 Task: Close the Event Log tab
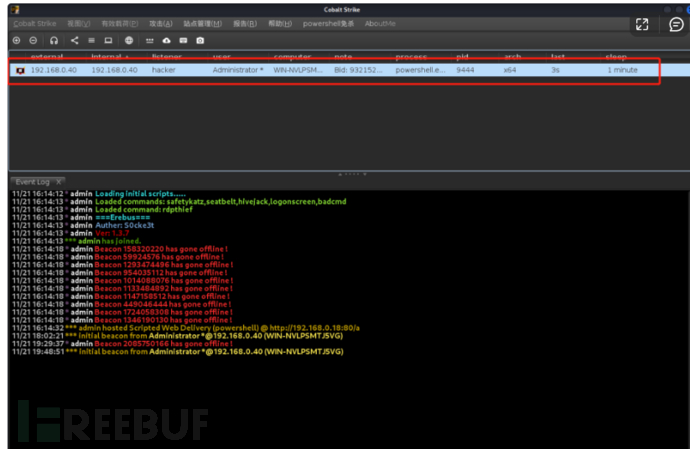tap(59, 181)
